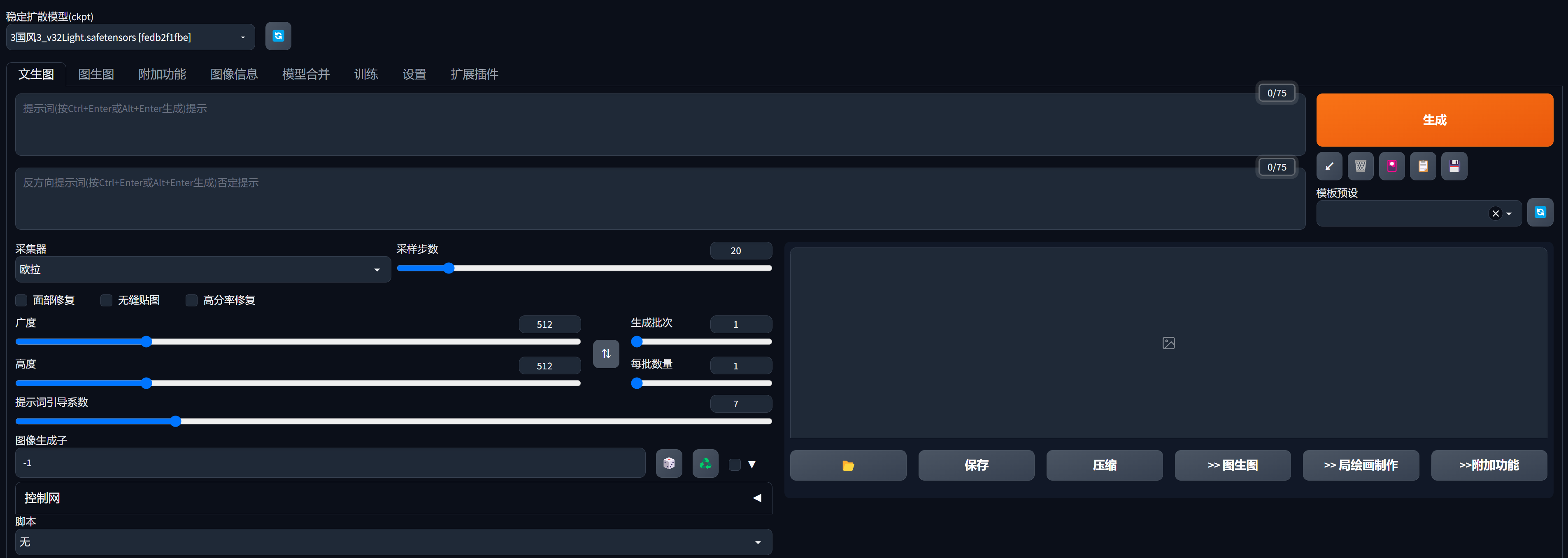This screenshot has height=558, width=1568.
Task: Switch to 附加功能 tab
Action: (x=162, y=74)
